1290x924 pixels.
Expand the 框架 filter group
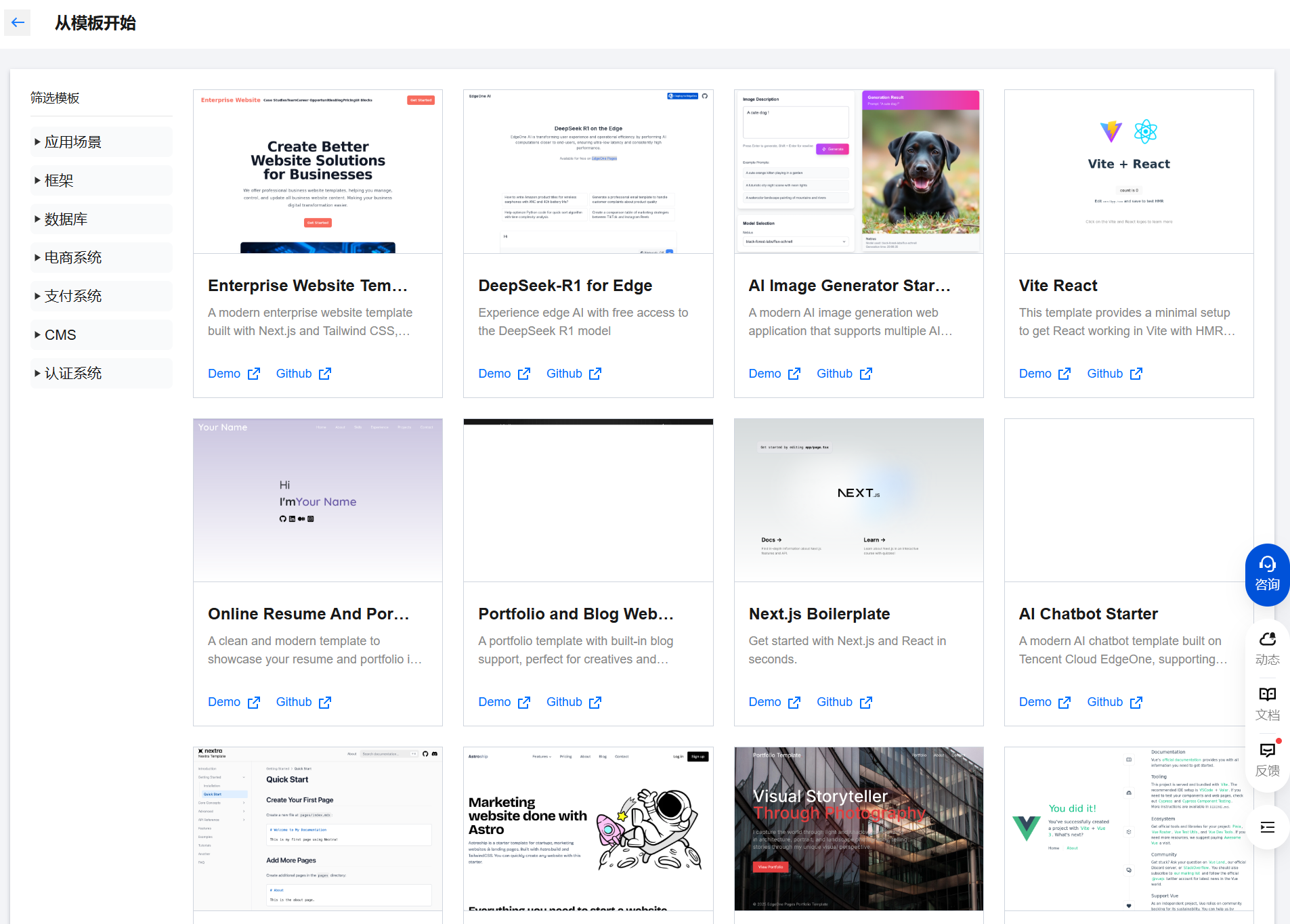click(x=102, y=181)
